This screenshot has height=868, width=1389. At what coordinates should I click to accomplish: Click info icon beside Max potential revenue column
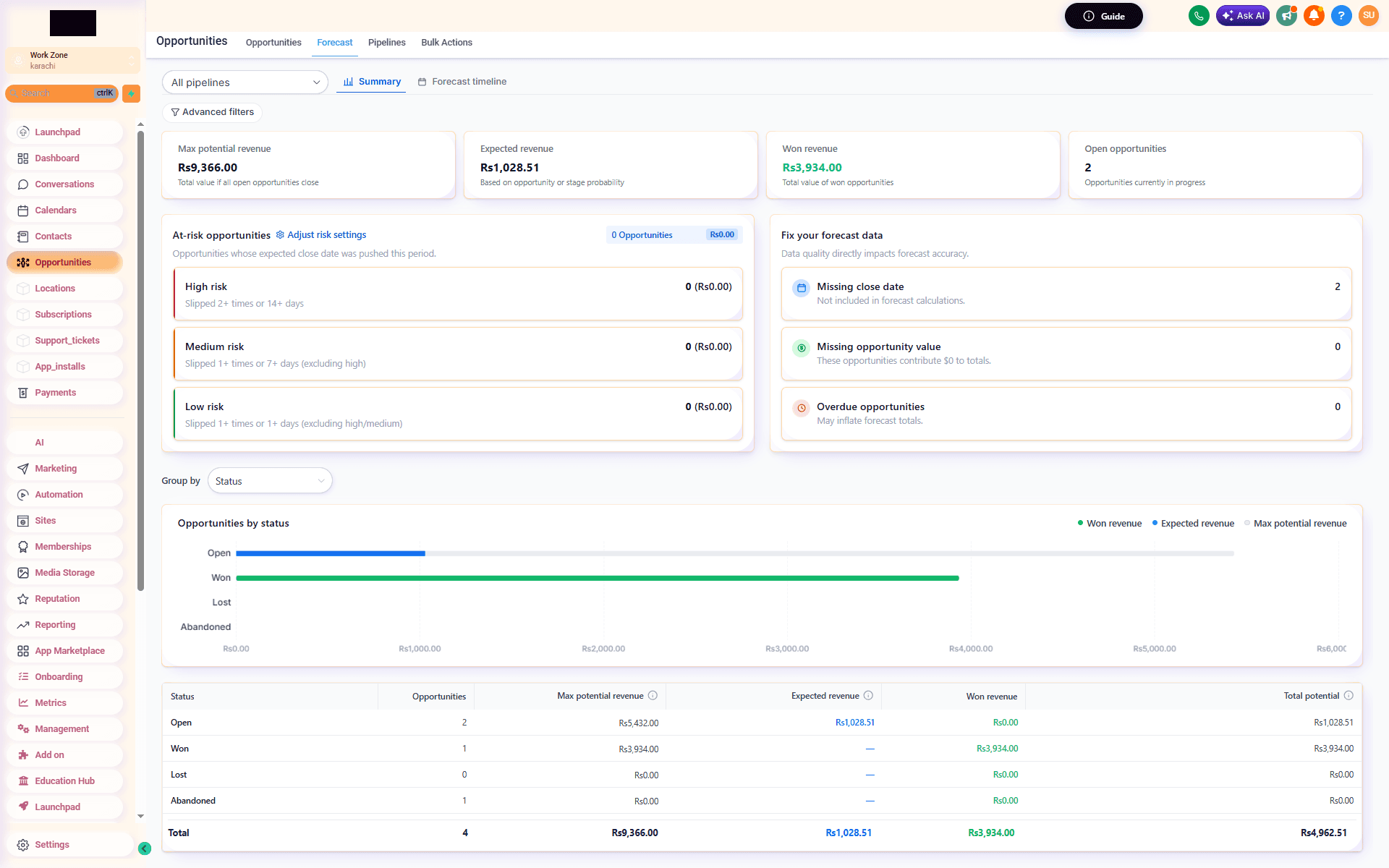click(653, 696)
